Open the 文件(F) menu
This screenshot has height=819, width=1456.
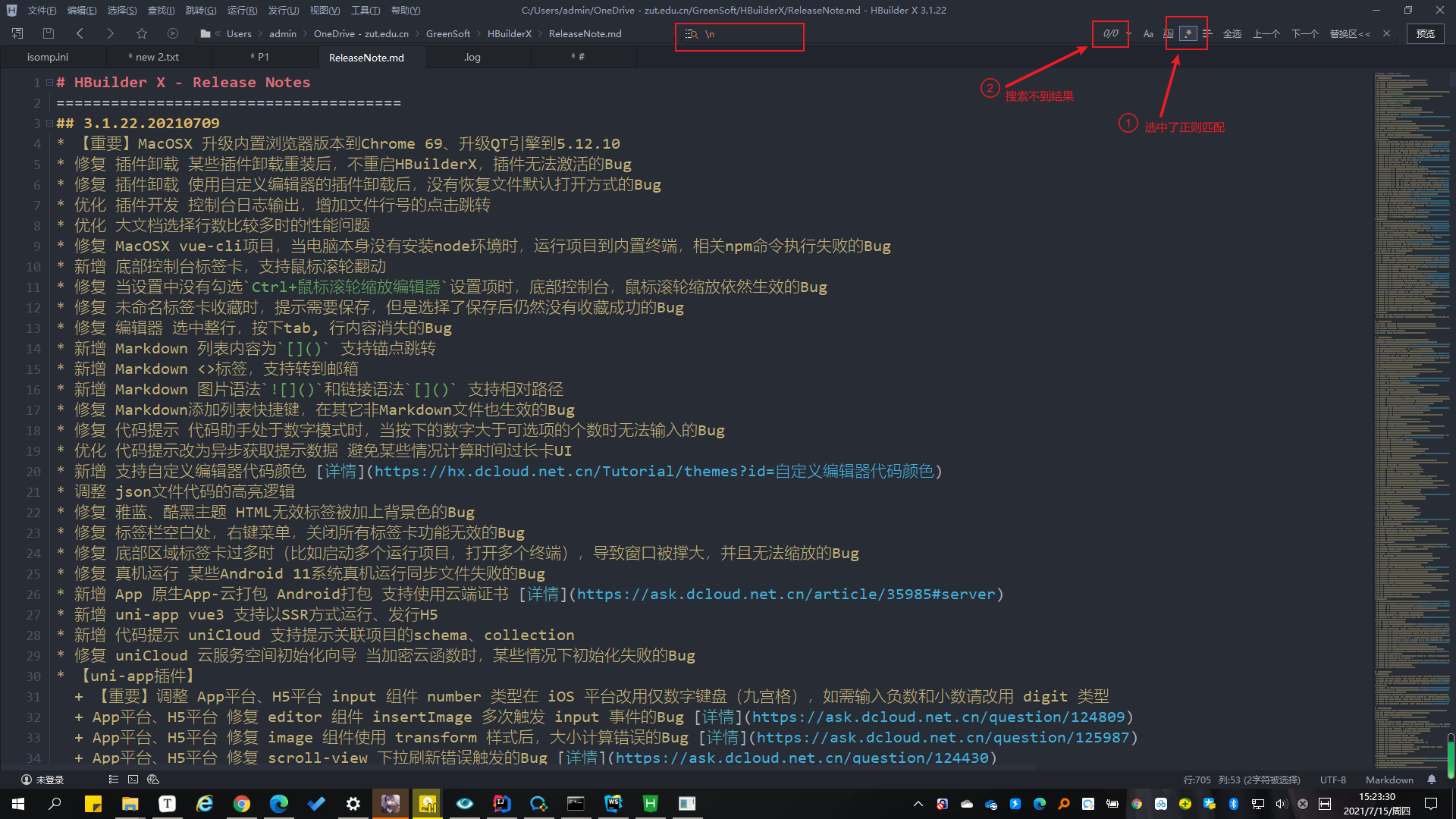(42, 11)
